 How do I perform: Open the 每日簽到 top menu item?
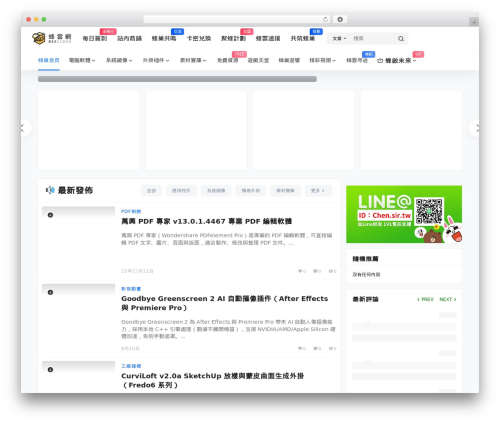(x=95, y=38)
